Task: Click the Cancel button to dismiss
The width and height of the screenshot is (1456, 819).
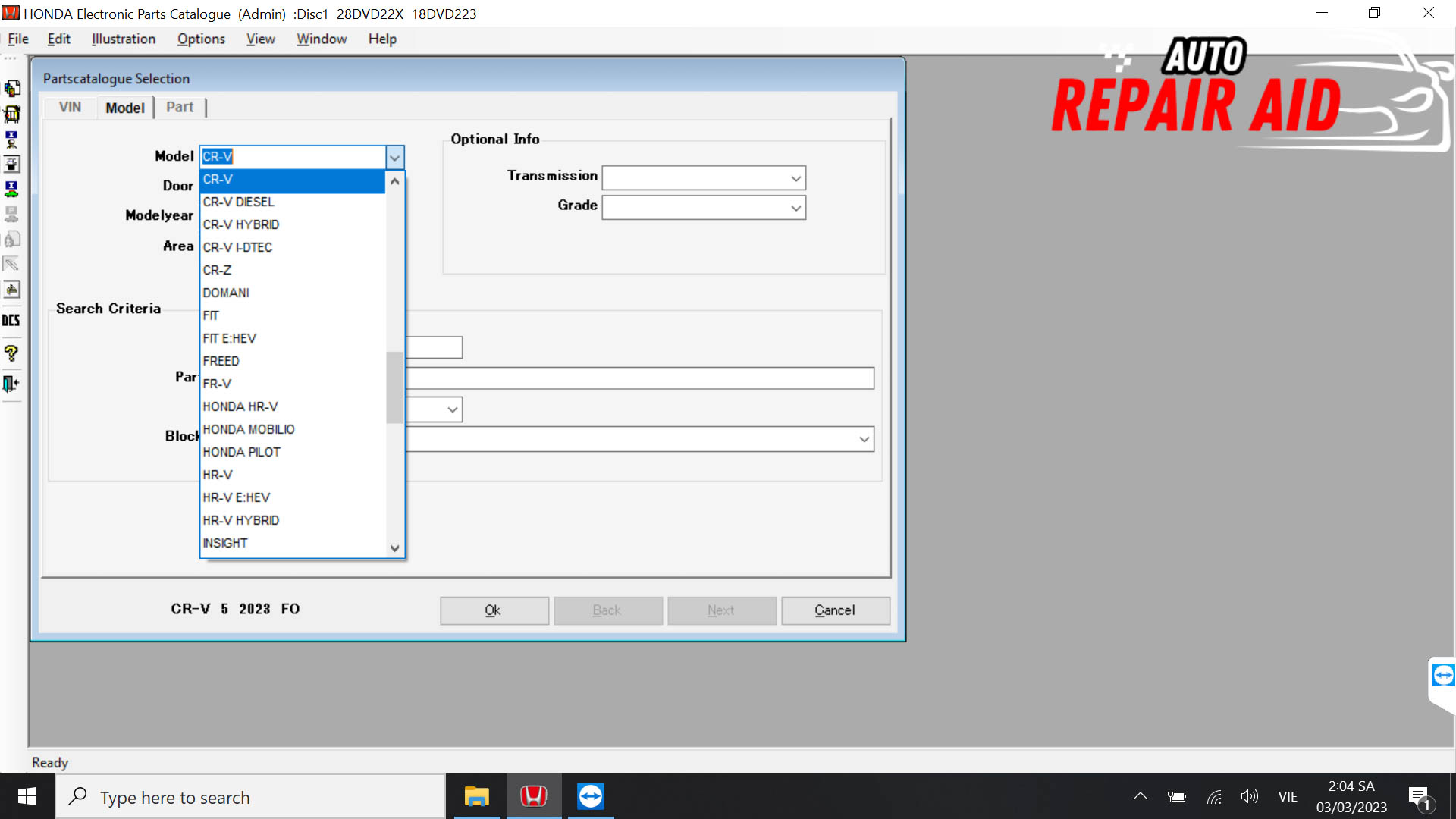Action: point(834,610)
